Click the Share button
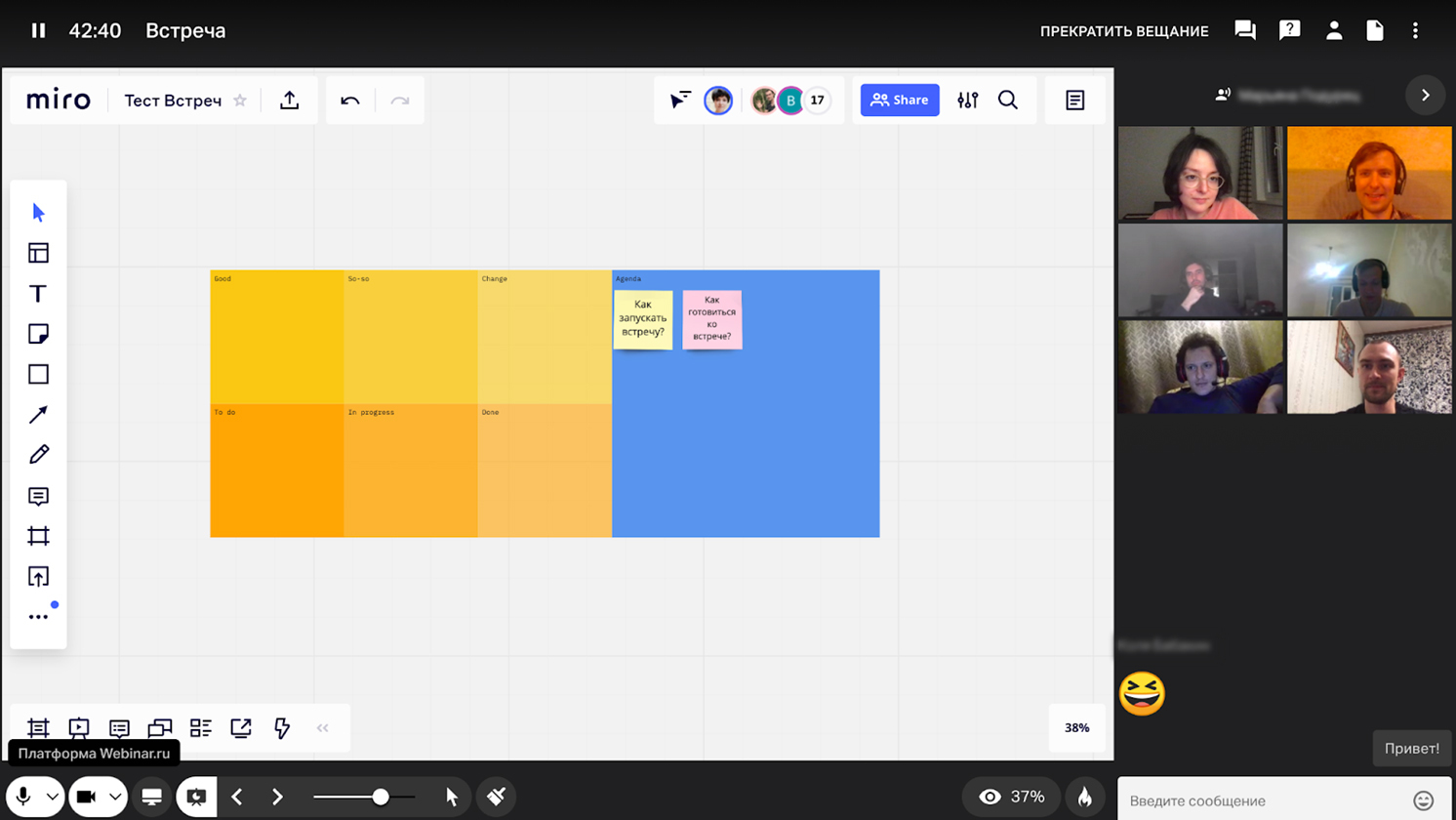 (x=900, y=100)
